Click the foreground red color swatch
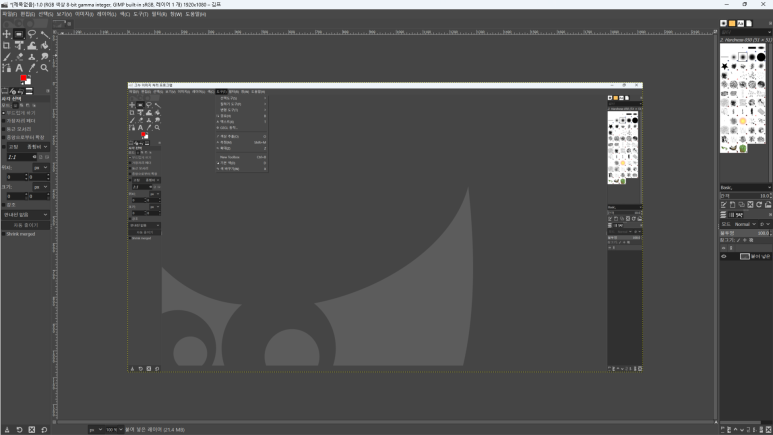Viewport: 773px width, 435px height. tap(23, 78)
